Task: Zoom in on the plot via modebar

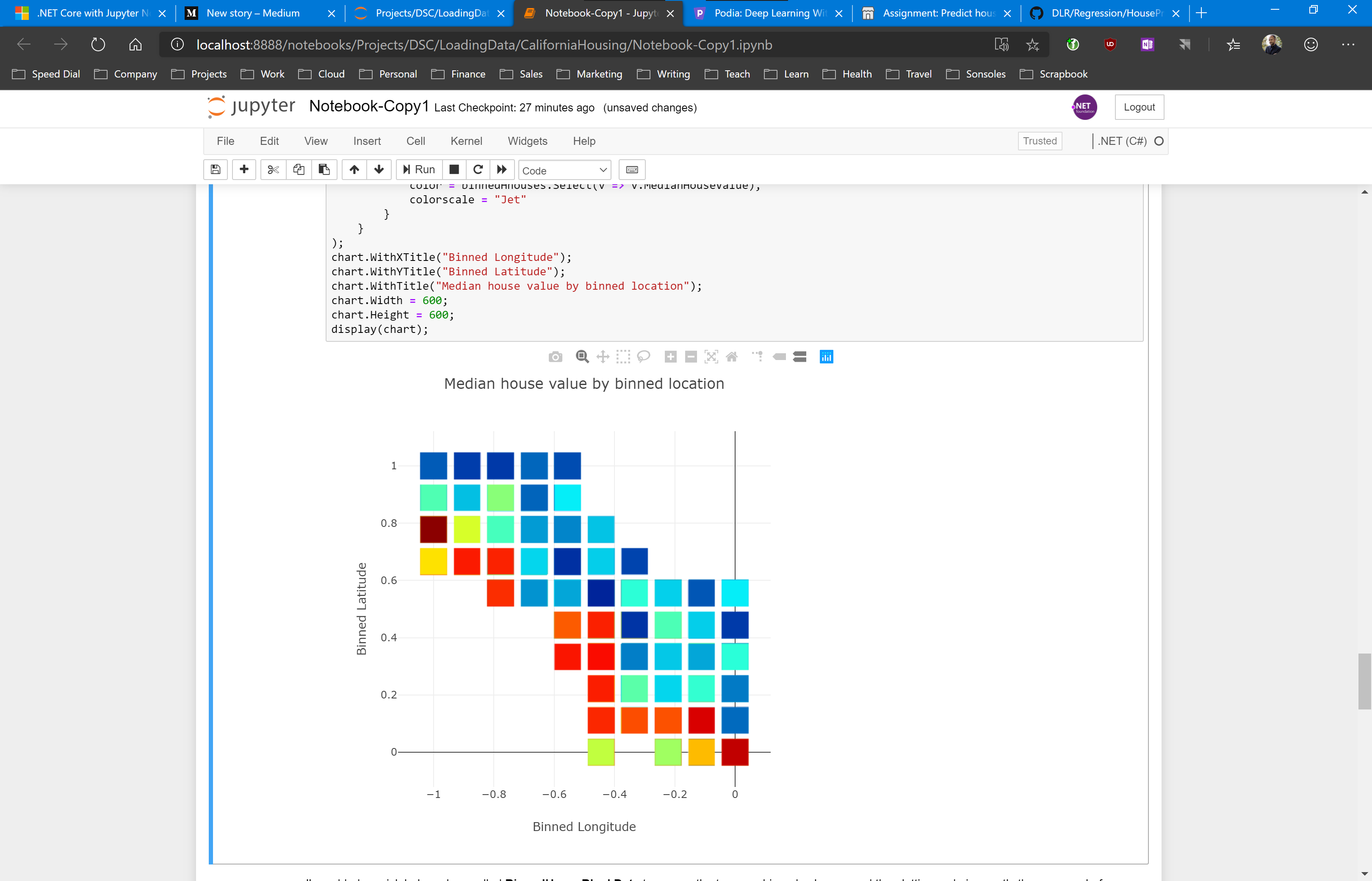Action: click(x=670, y=356)
